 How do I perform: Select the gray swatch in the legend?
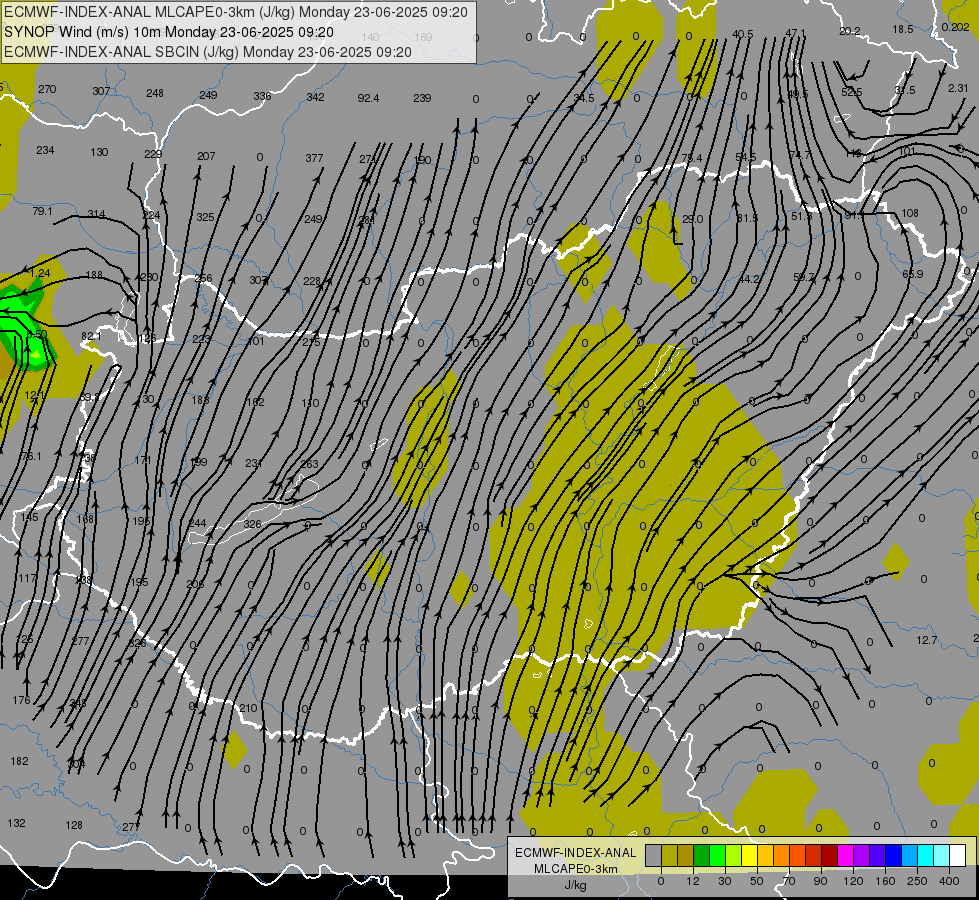[x=653, y=856]
